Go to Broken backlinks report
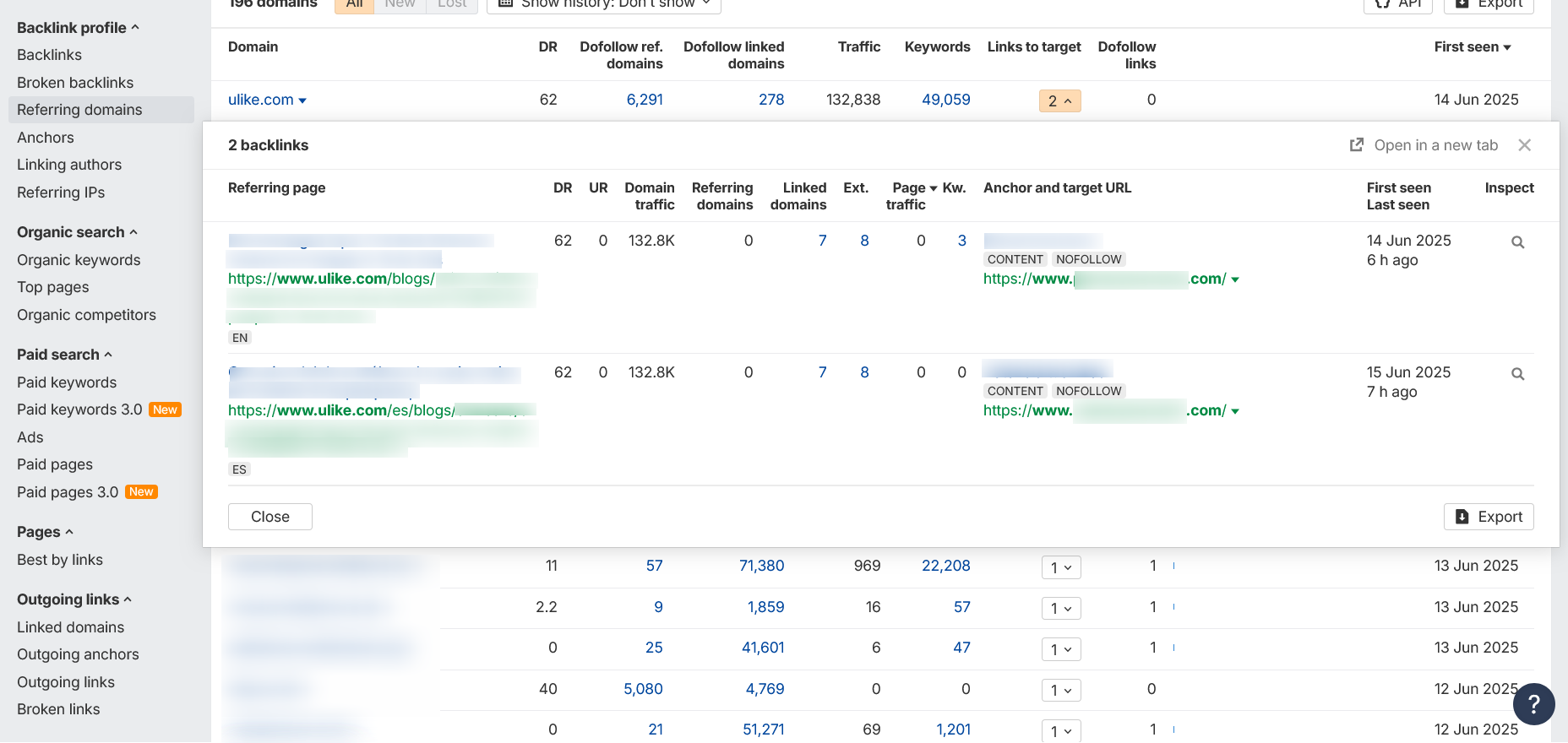Screen dimensions: 1568x743 point(75,83)
